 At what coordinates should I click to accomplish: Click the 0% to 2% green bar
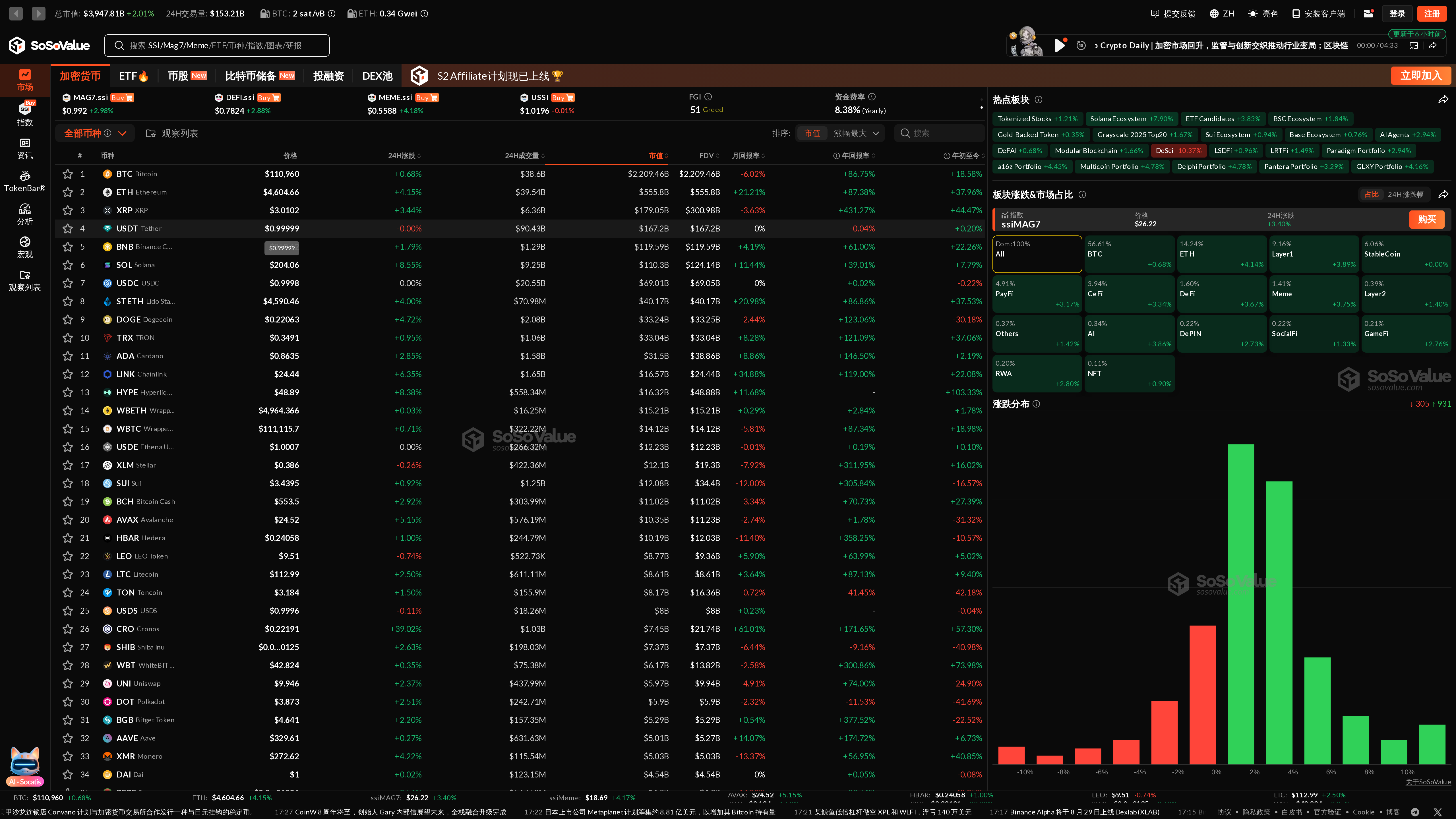point(1241,604)
